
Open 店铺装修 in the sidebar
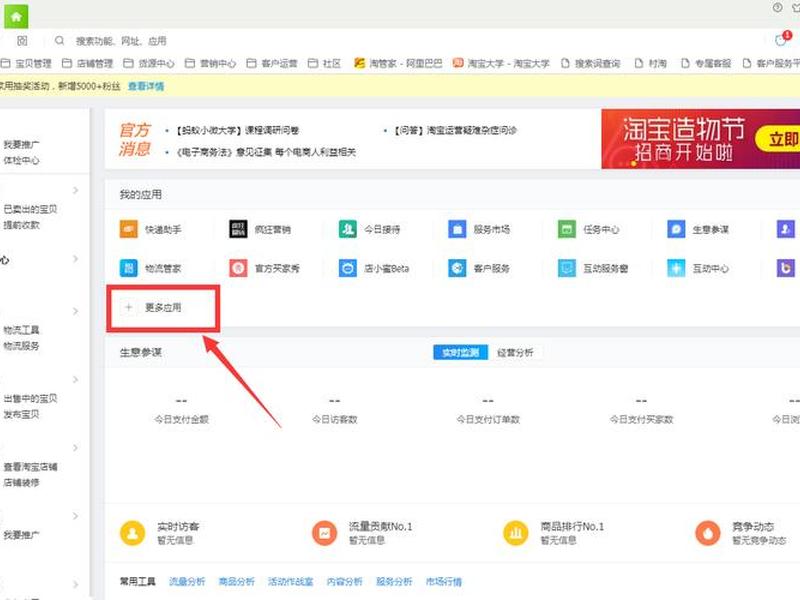coord(21,483)
